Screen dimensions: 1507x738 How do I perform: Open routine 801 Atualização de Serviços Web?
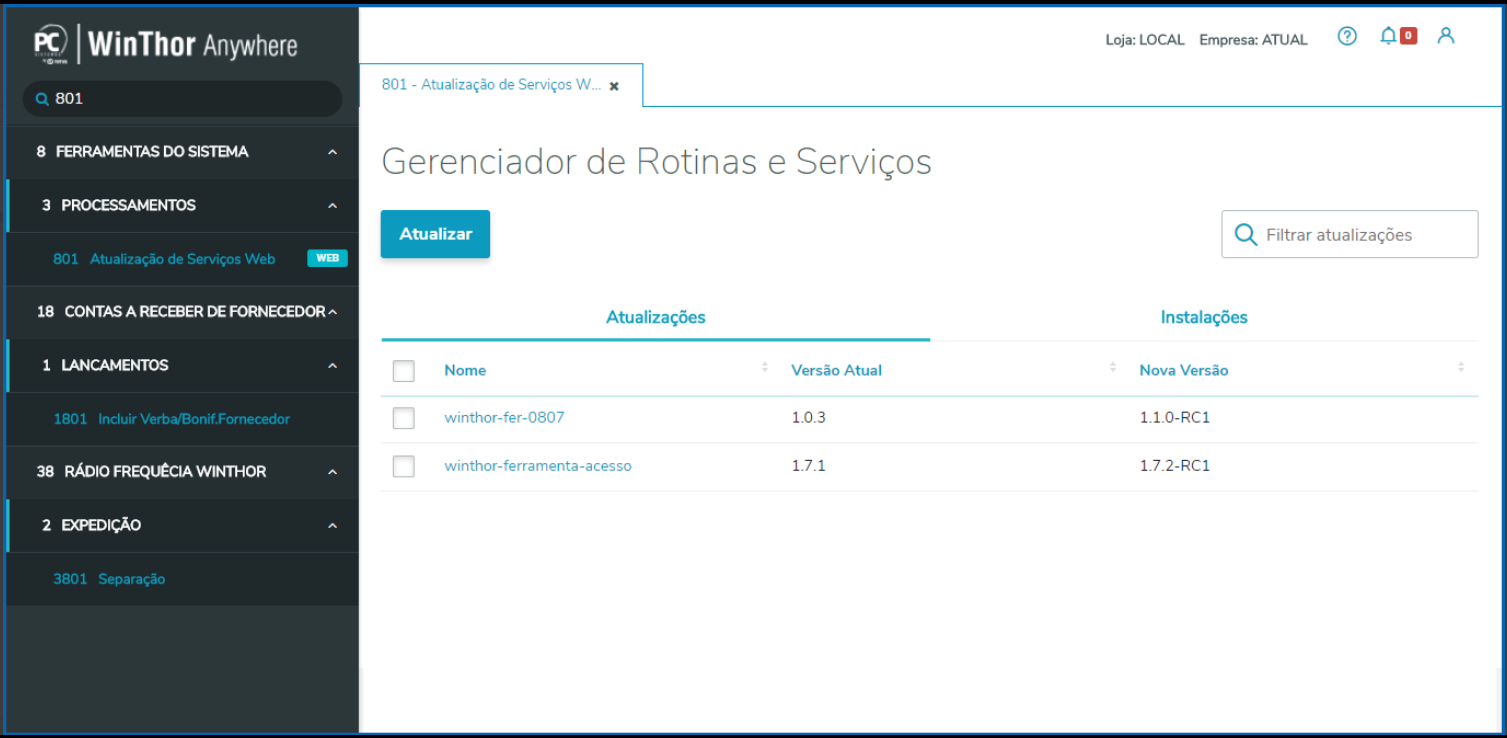click(164, 259)
